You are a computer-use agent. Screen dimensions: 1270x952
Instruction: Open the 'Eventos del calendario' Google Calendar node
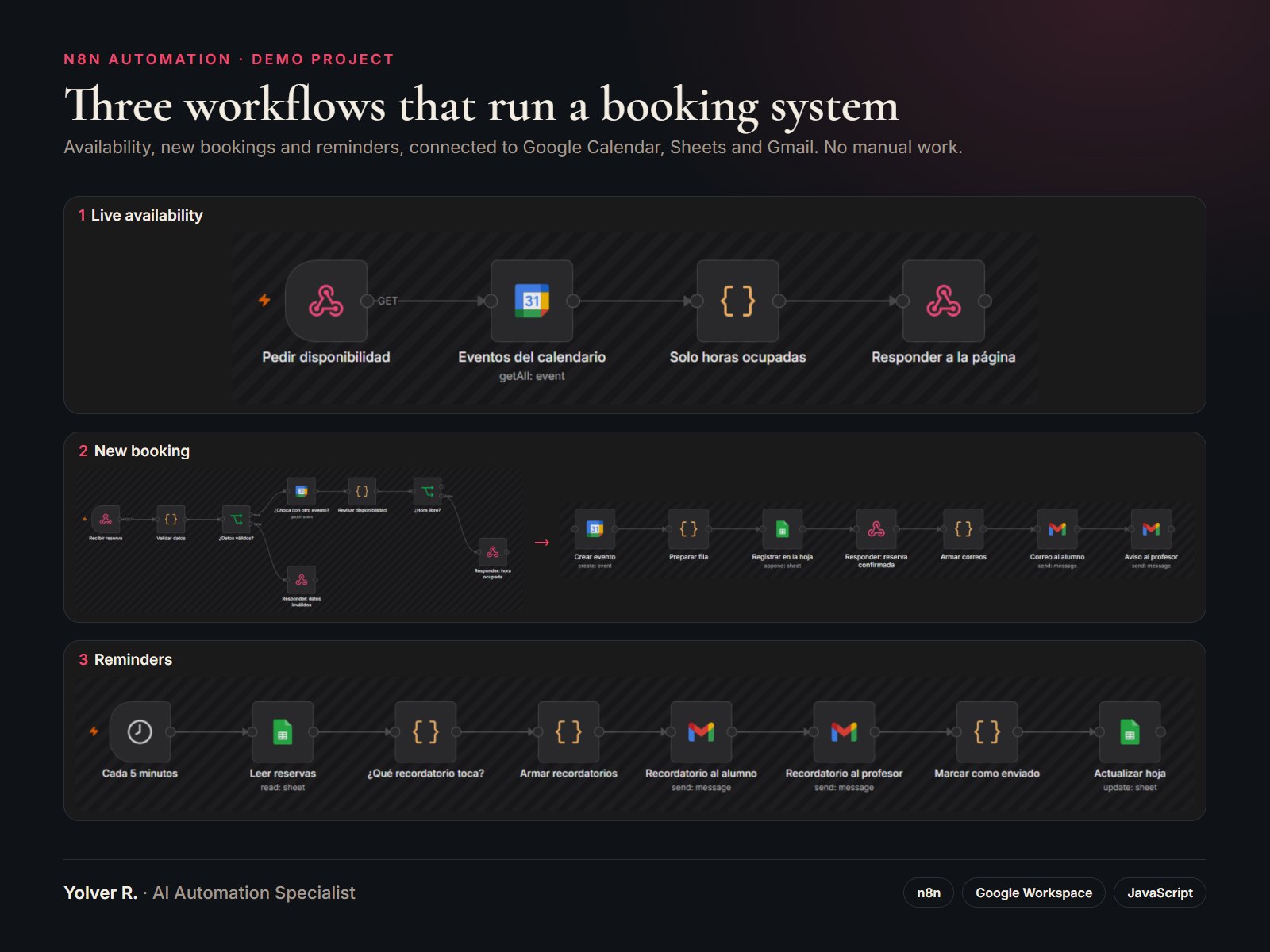click(532, 301)
